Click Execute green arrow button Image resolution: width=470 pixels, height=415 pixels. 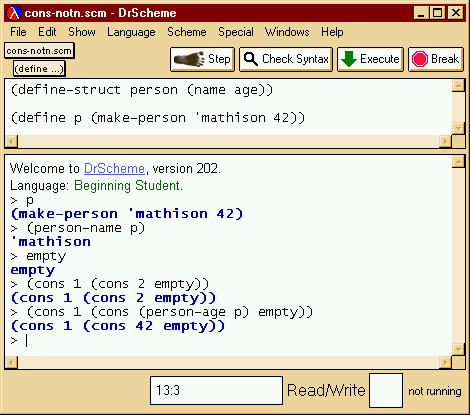pos(370,59)
